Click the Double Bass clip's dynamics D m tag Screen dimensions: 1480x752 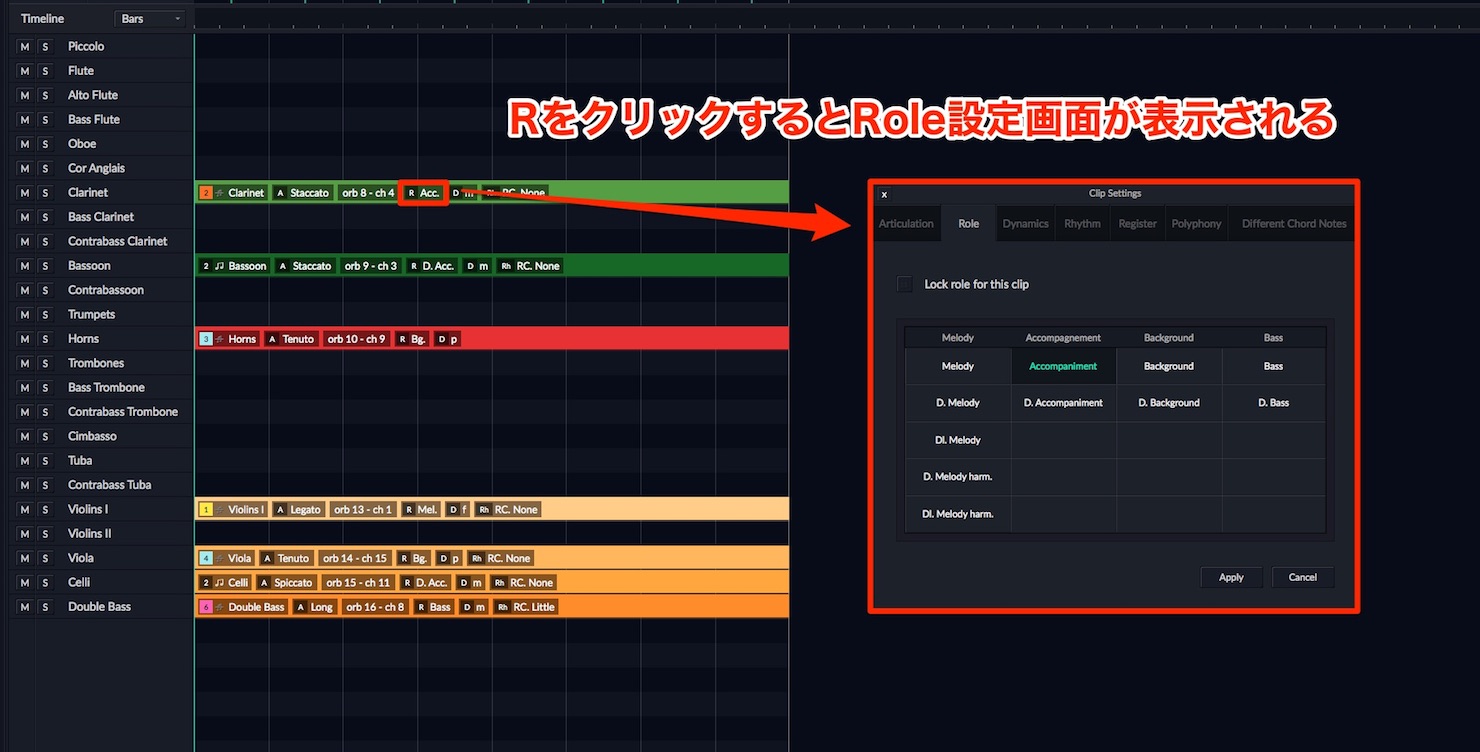(x=475, y=607)
